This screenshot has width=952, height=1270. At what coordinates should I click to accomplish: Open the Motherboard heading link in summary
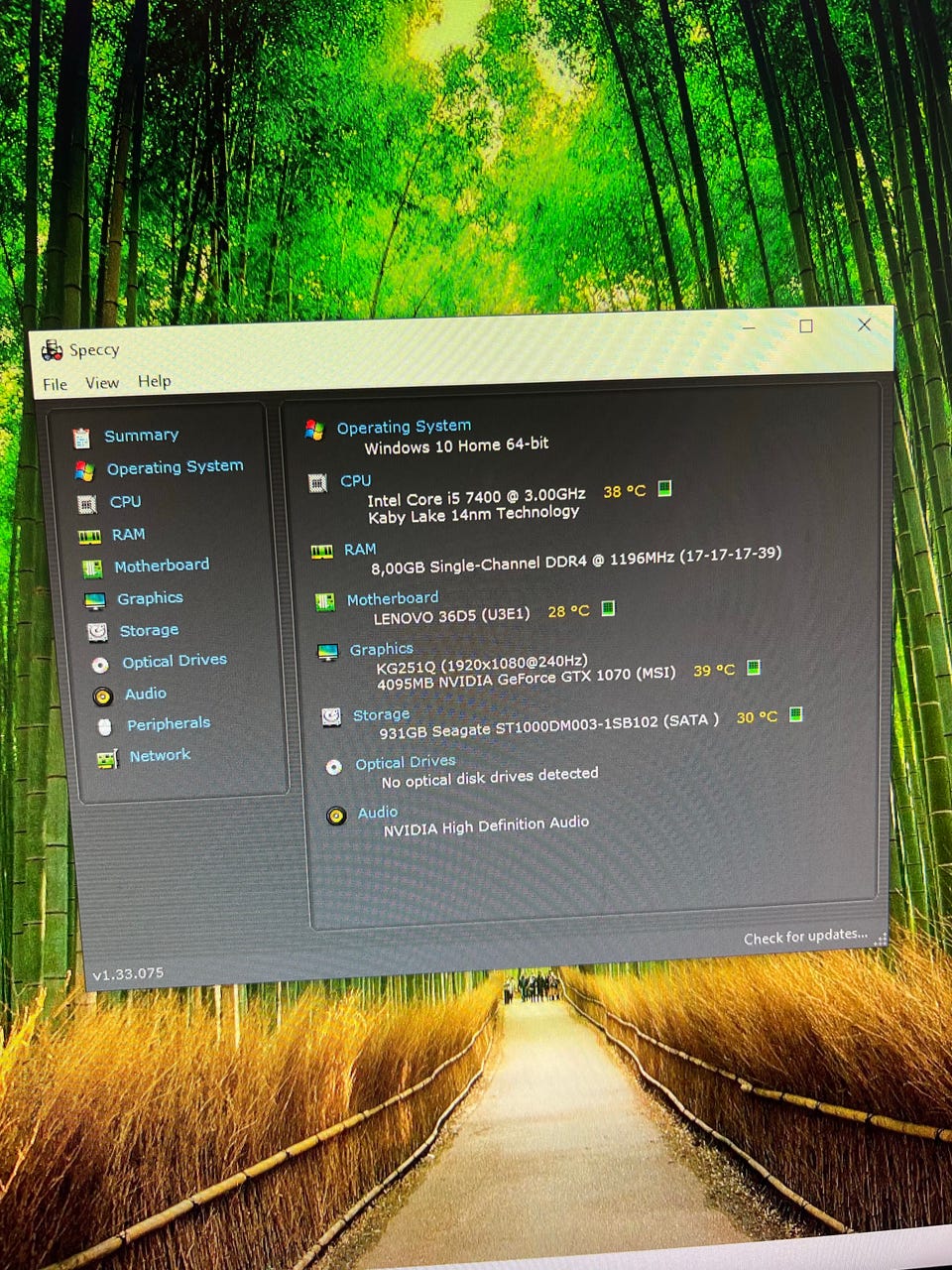pyautogui.click(x=393, y=598)
